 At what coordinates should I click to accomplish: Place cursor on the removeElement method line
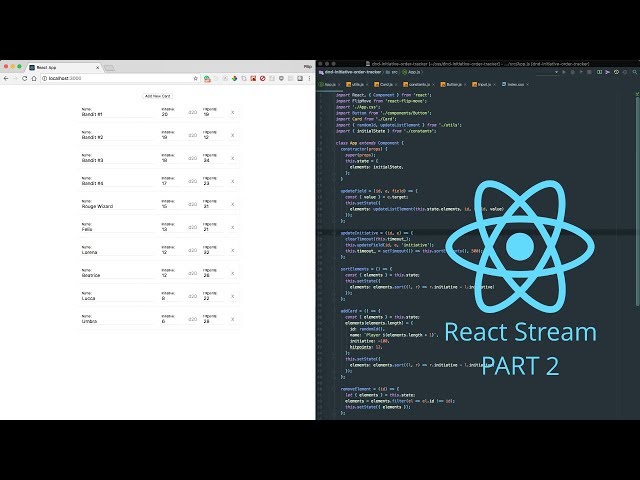[x=370, y=389]
